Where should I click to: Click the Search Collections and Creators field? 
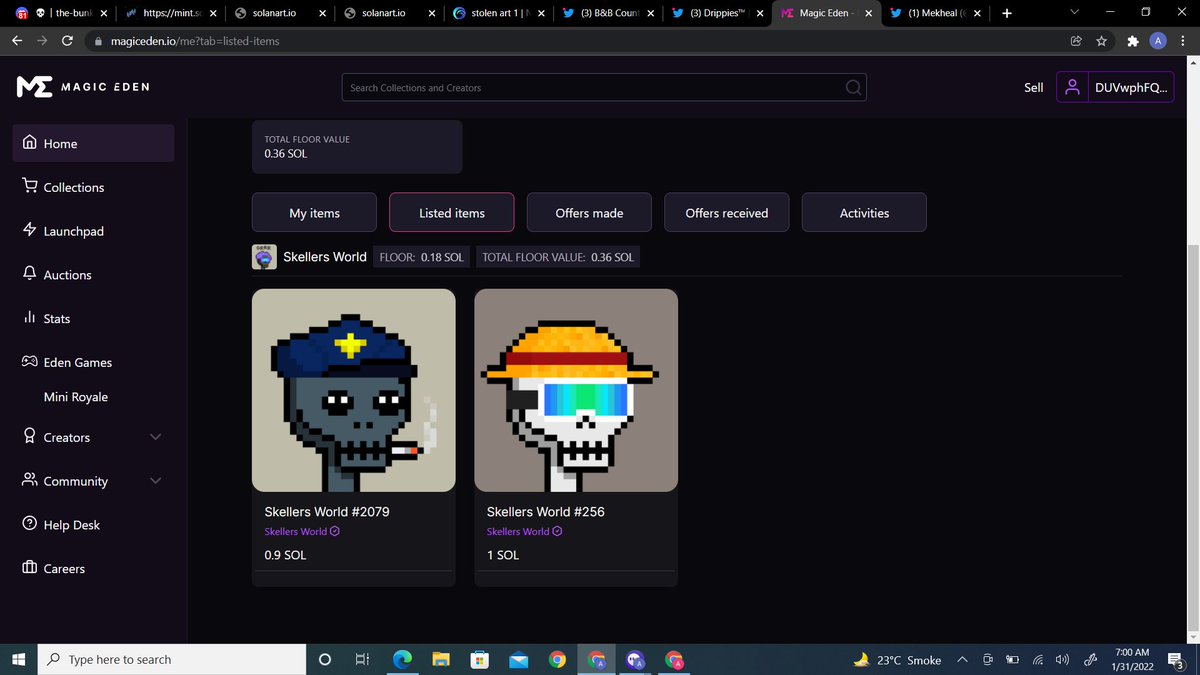(604, 87)
